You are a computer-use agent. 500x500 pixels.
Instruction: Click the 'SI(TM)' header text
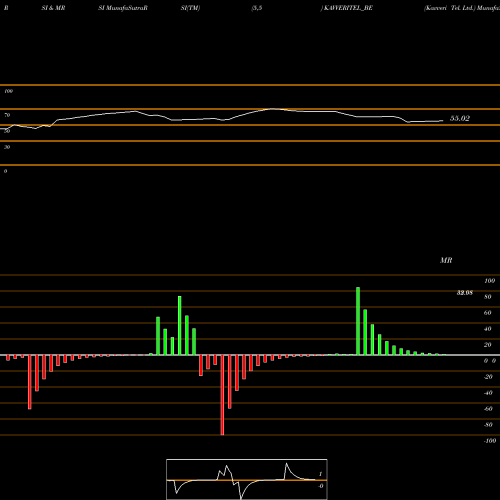pos(190,8)
